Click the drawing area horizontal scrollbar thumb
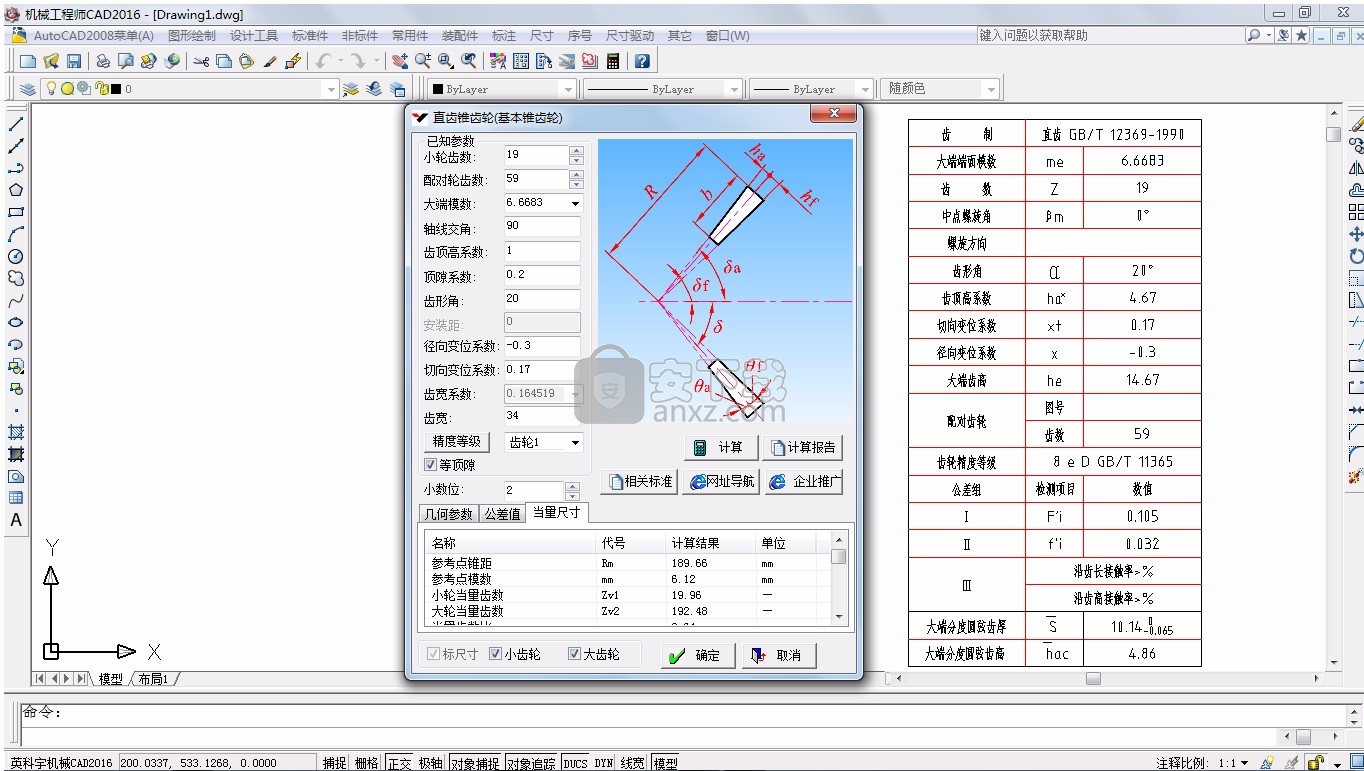The width and height of the screenshot is (1364, 771). pos(1093,678)
